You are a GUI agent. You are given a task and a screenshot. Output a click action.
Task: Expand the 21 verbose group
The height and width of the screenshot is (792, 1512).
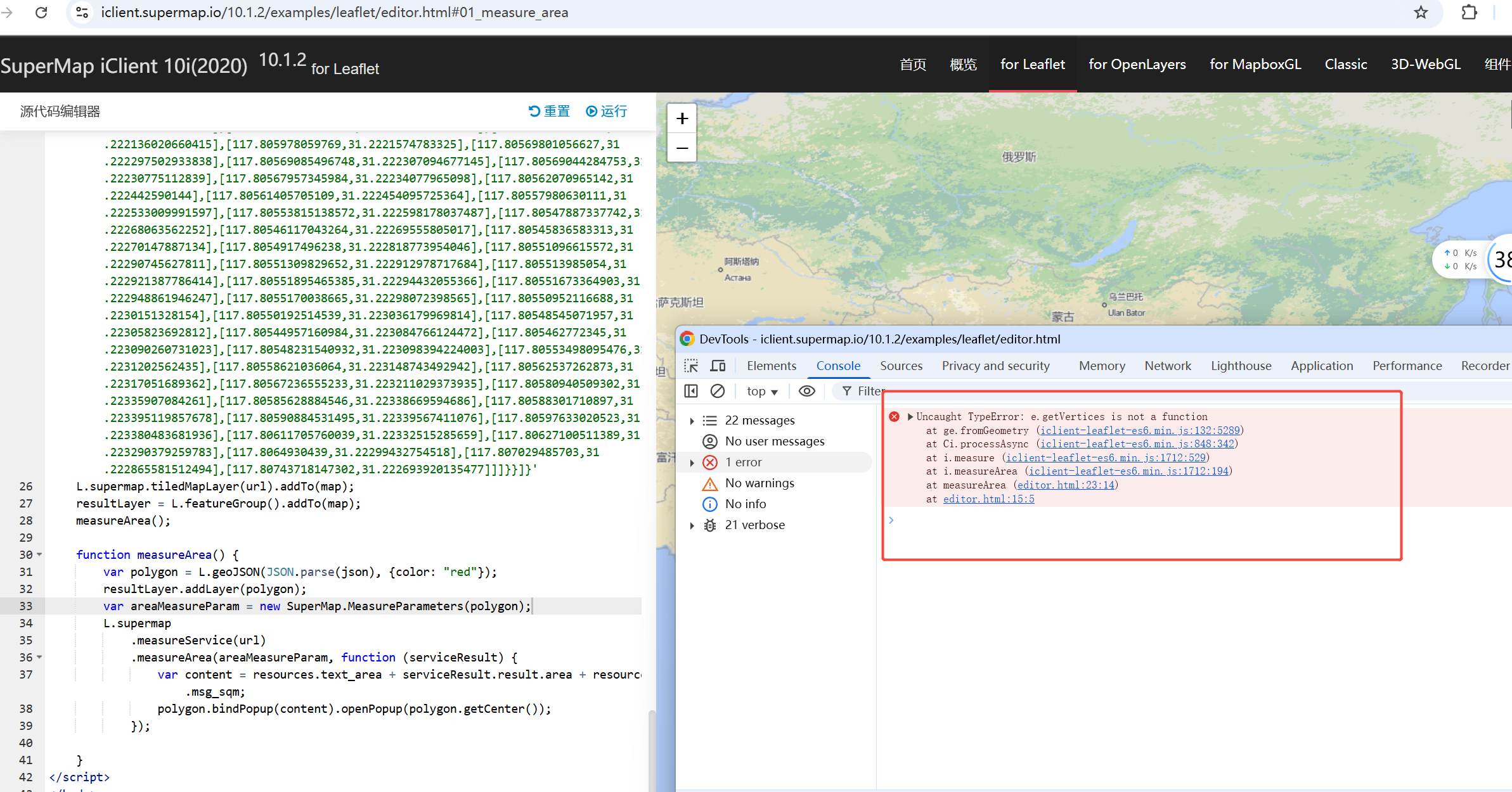click(x=692, y=525)
